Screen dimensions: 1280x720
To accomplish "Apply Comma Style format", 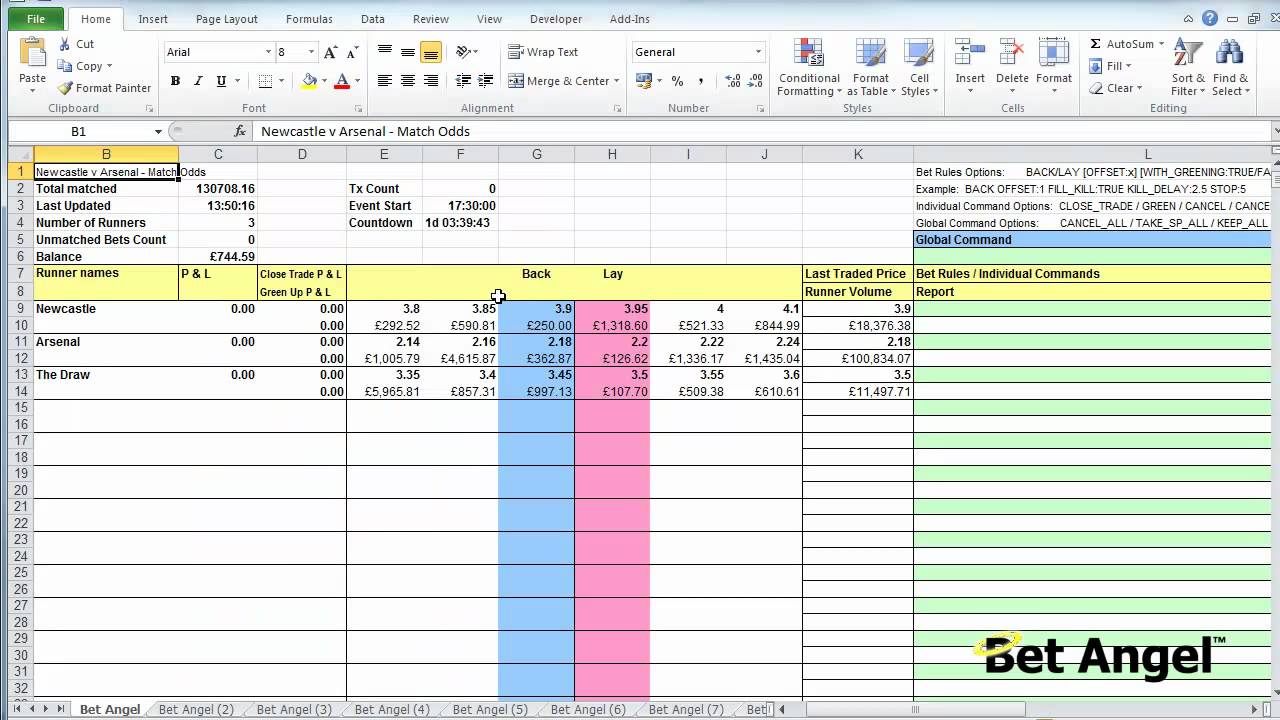I will click(x=700, y=81).
